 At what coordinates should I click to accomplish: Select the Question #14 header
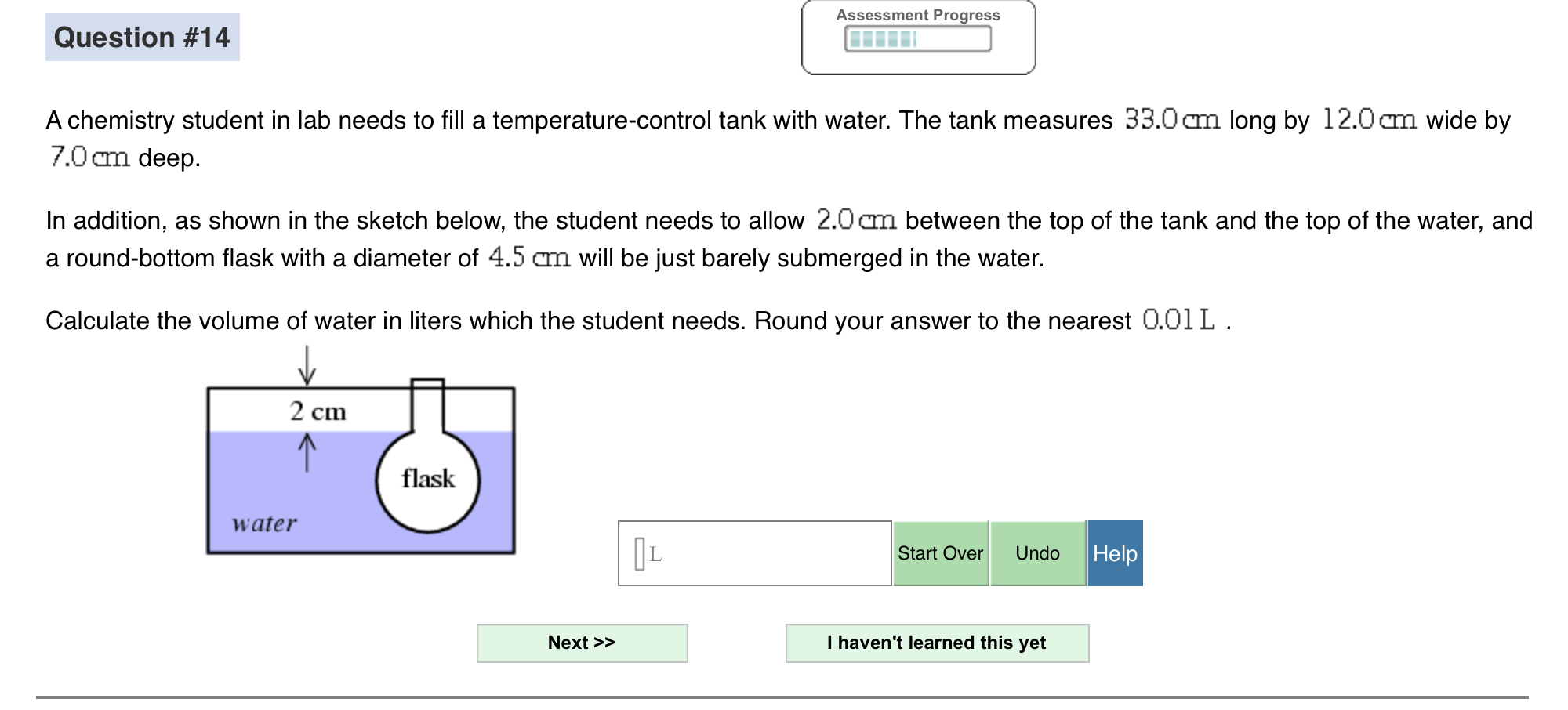[143, 37]
